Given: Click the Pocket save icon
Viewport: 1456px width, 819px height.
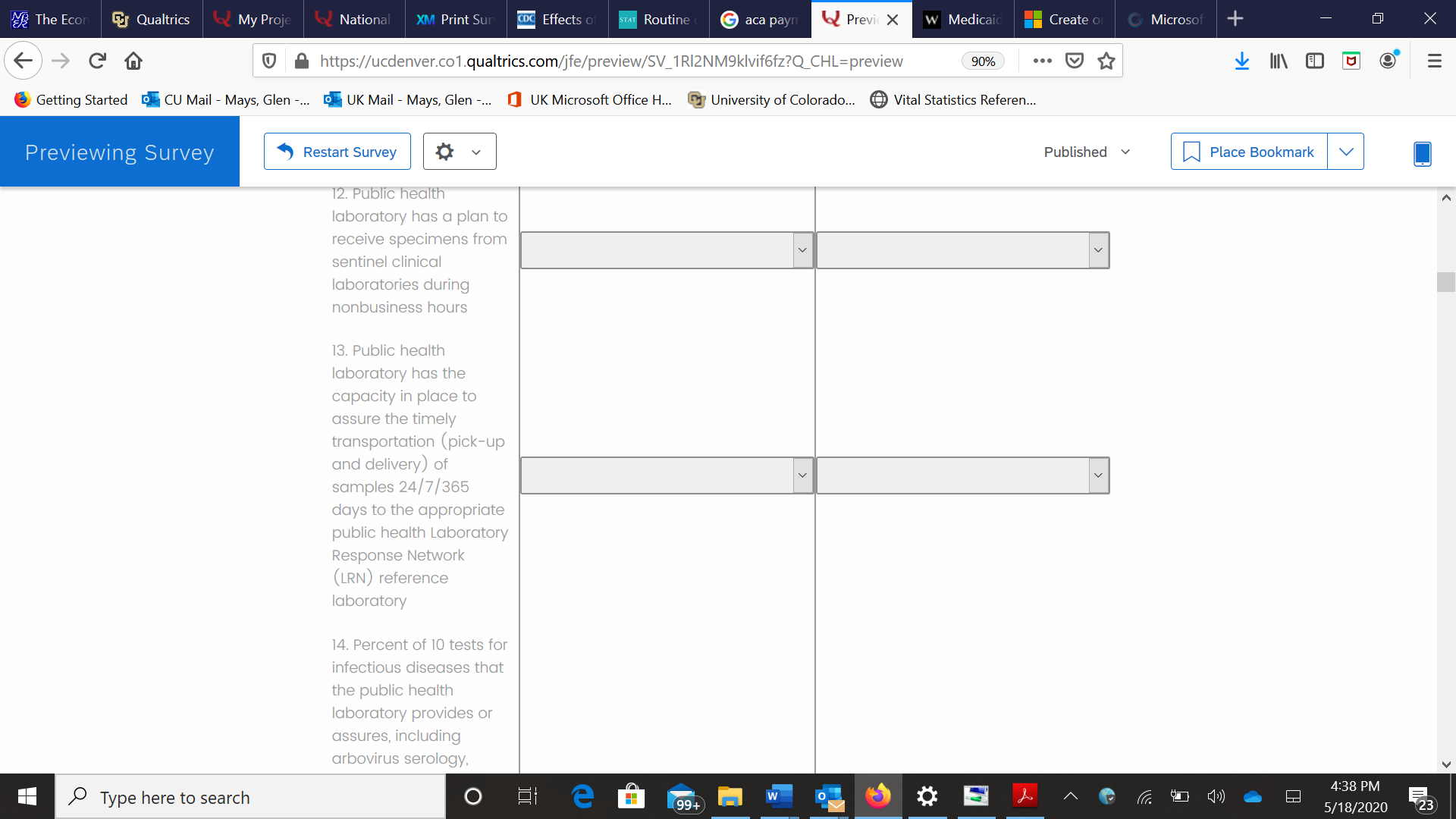Looking at the screenshot, I should tap(1075, 61).
